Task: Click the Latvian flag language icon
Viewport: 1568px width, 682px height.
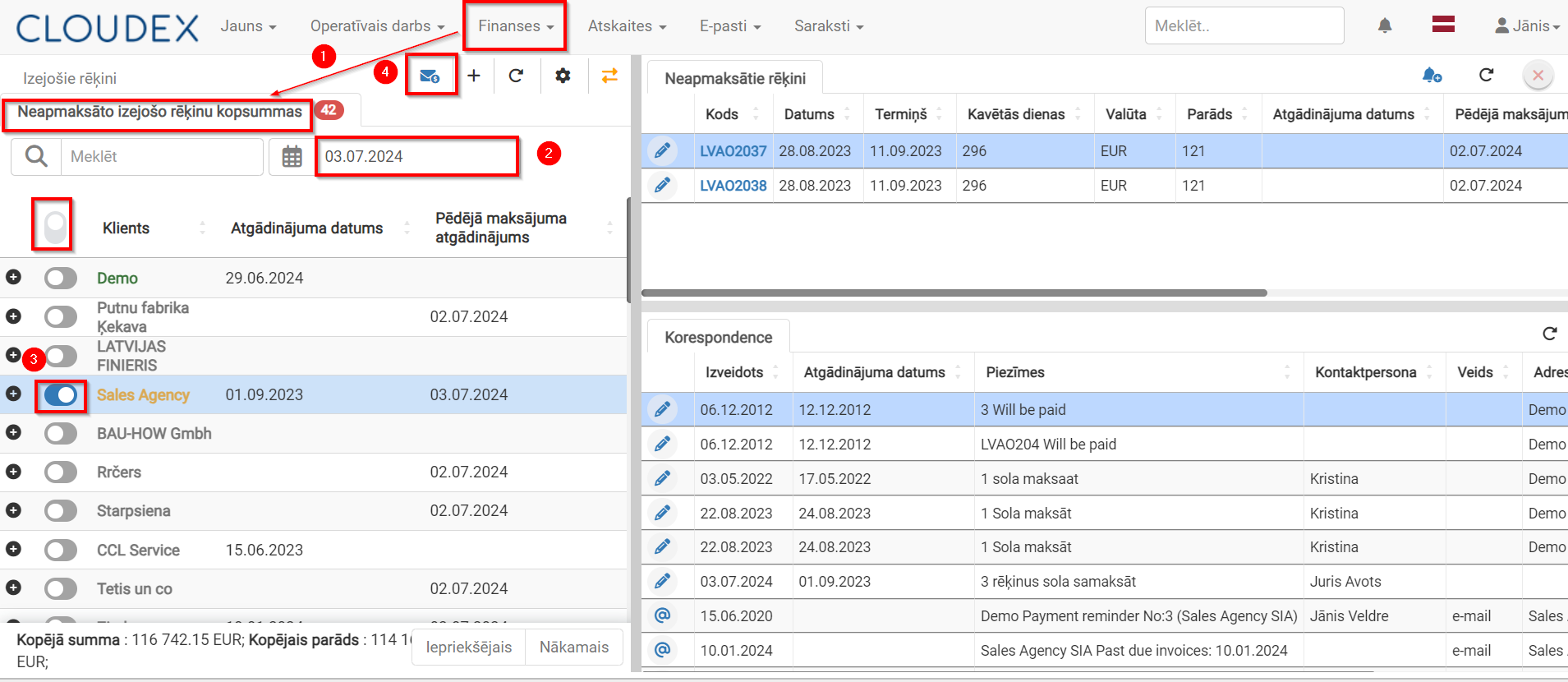Action: (x=1443, y=25)
